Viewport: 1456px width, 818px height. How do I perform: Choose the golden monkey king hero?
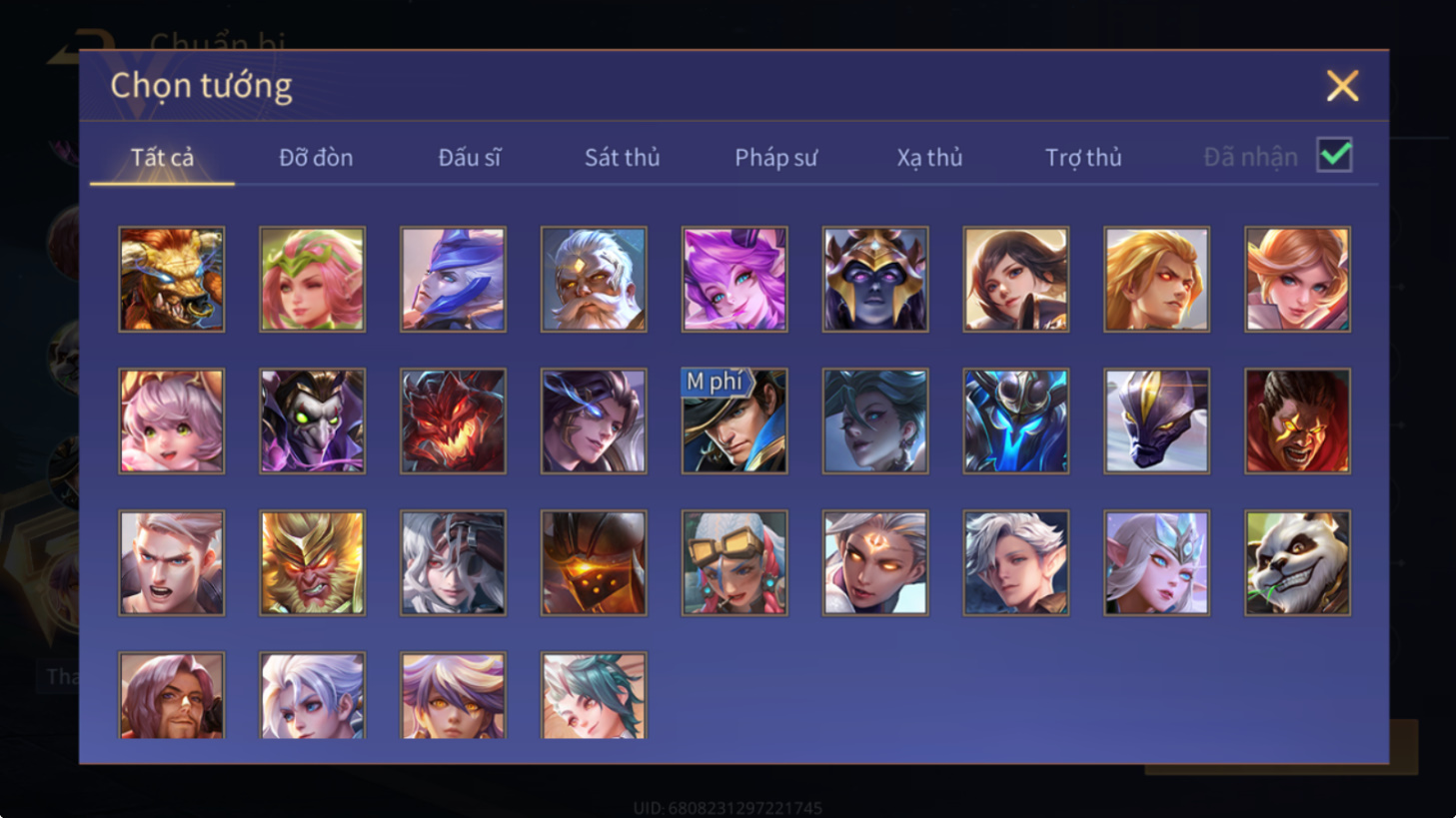tap(313, 563)
